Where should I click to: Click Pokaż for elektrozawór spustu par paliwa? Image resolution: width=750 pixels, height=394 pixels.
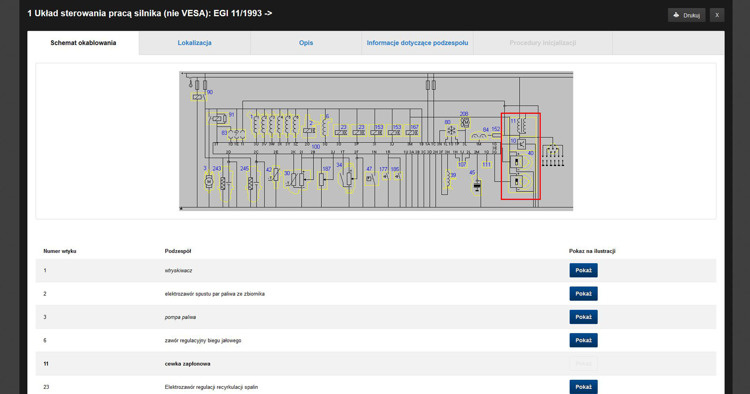click(584, 294)
